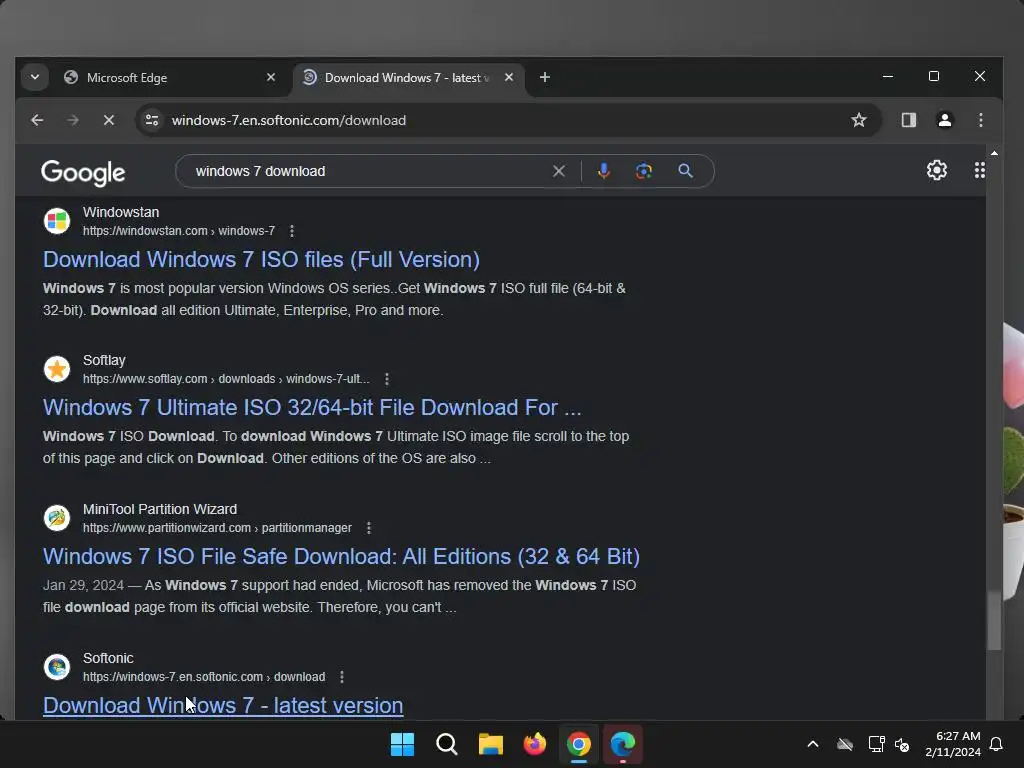Open Windowstan result options menu
Screen dimensions: 1024x768
[x=292, y=231]
